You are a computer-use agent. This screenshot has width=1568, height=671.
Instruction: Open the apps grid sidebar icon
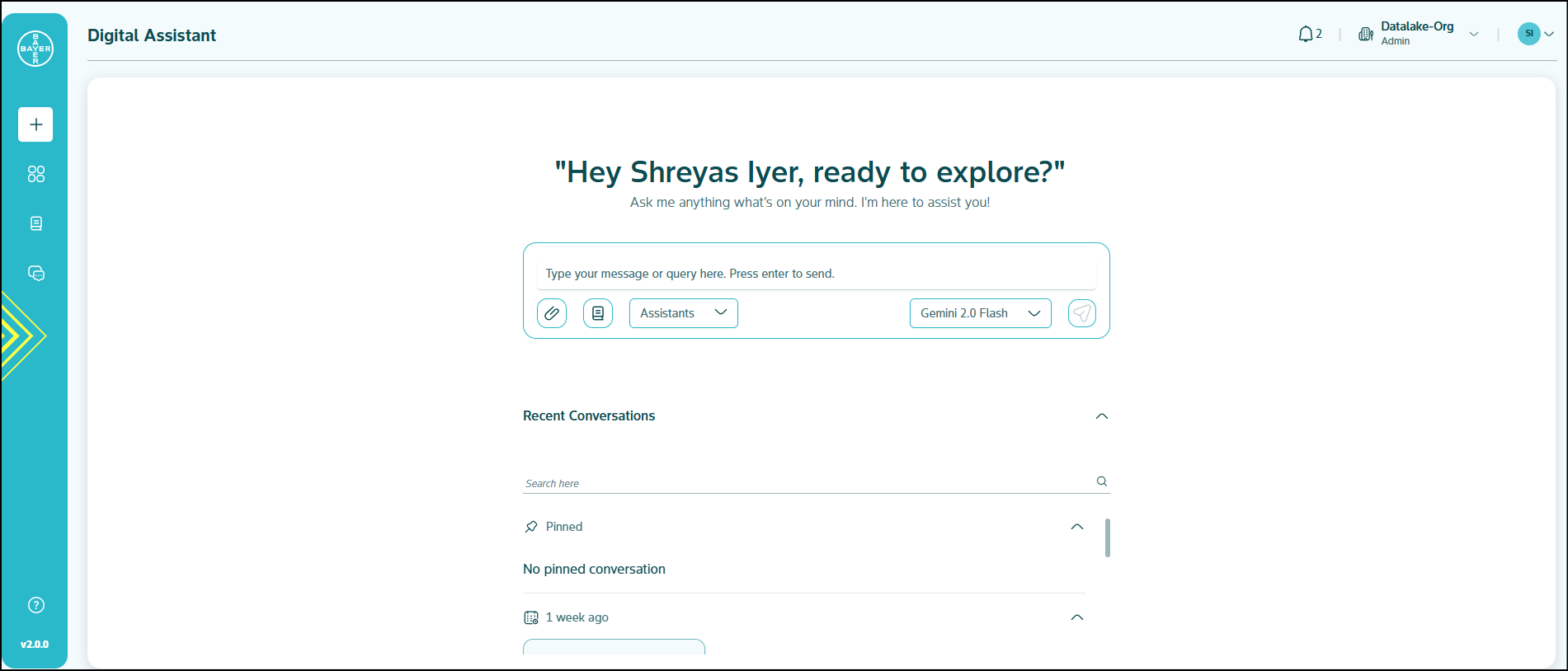35,174
